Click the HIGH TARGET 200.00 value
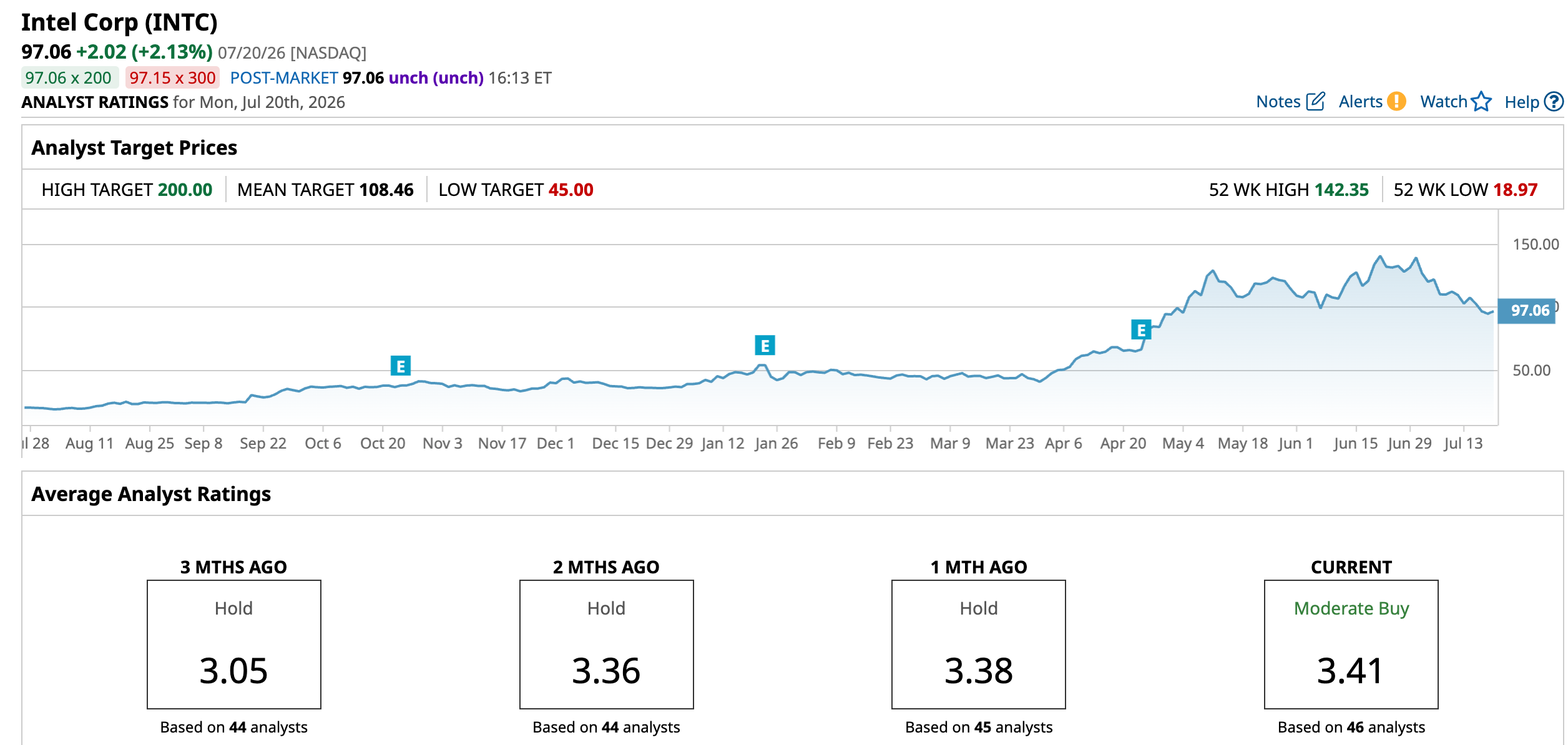 click(x=185, y=190)
